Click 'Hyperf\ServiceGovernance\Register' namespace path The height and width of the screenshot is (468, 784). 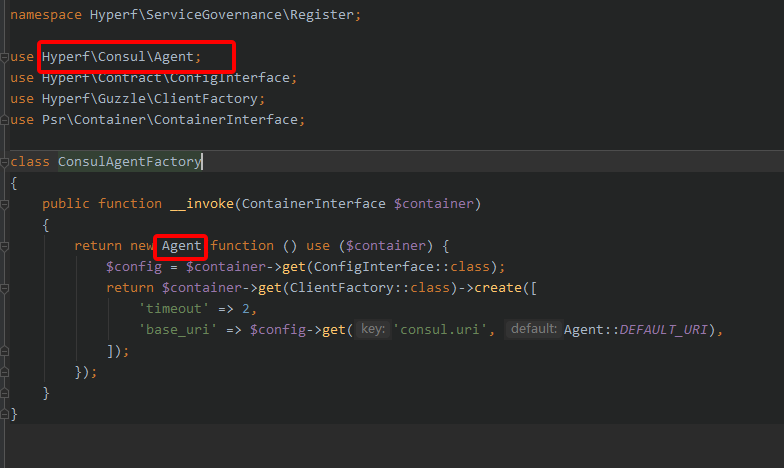(222, 15)
